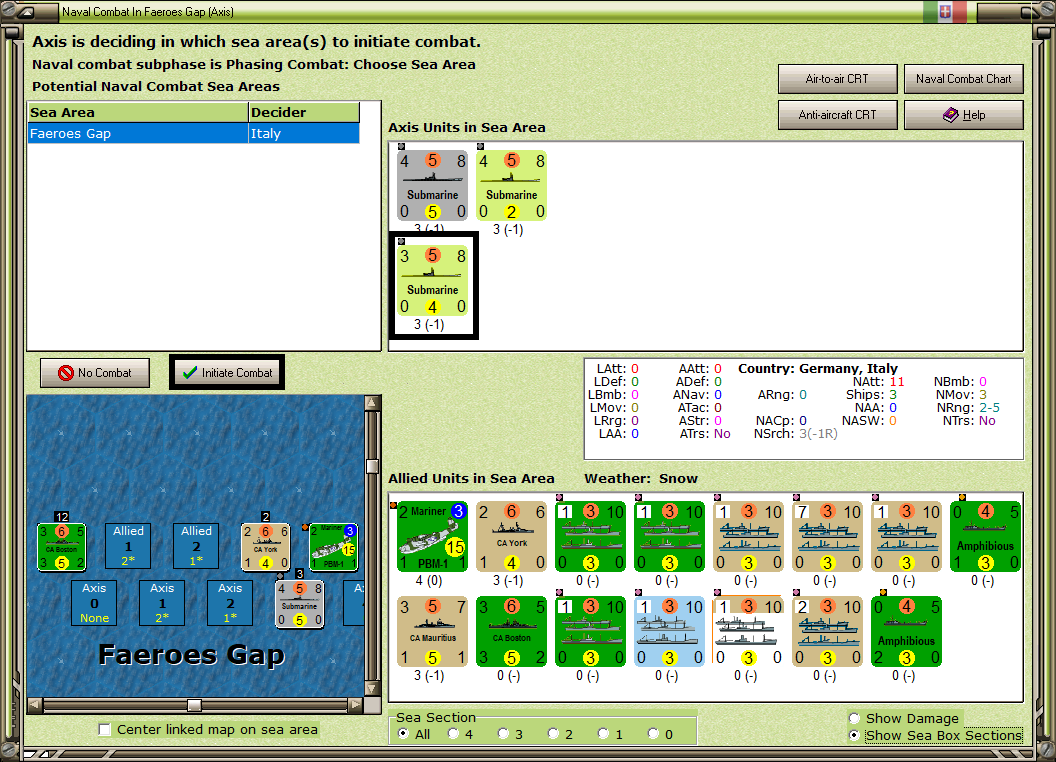The image size is (1056, 762).
Task: Select the Faeroes Gap sea area row
Action: (x=193, y=133)
